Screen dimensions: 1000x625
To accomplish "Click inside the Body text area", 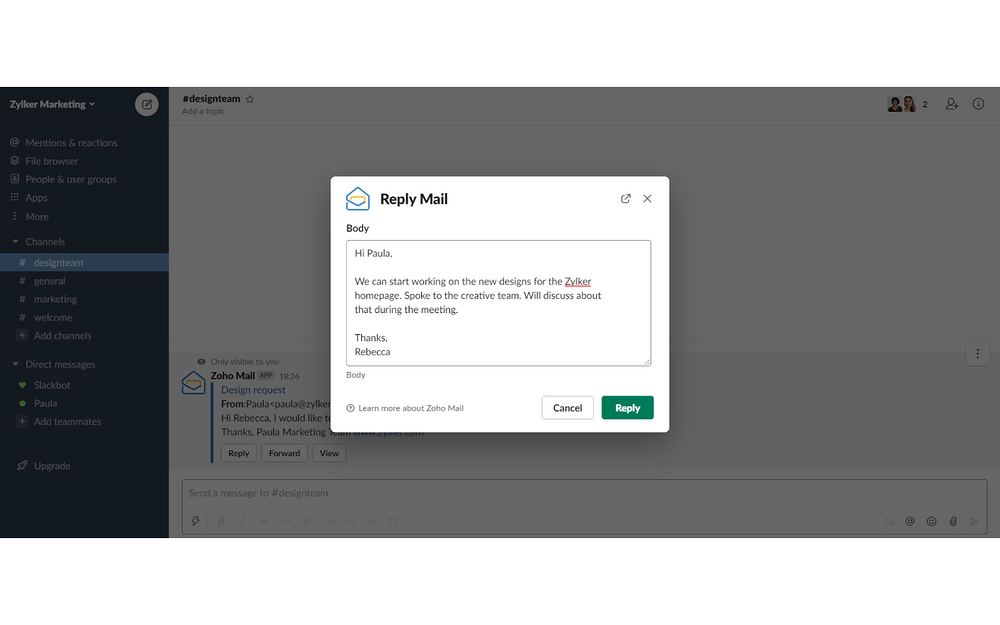I will (x=499, y=303).
